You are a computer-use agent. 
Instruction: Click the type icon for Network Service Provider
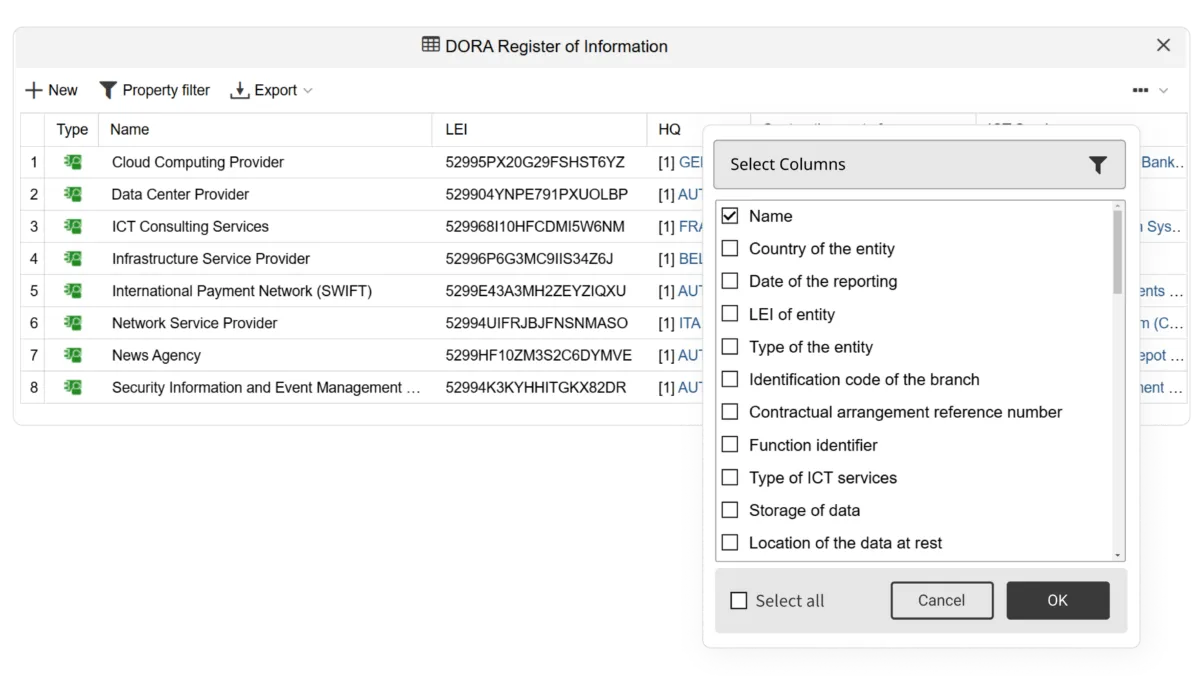coord(72,323)
